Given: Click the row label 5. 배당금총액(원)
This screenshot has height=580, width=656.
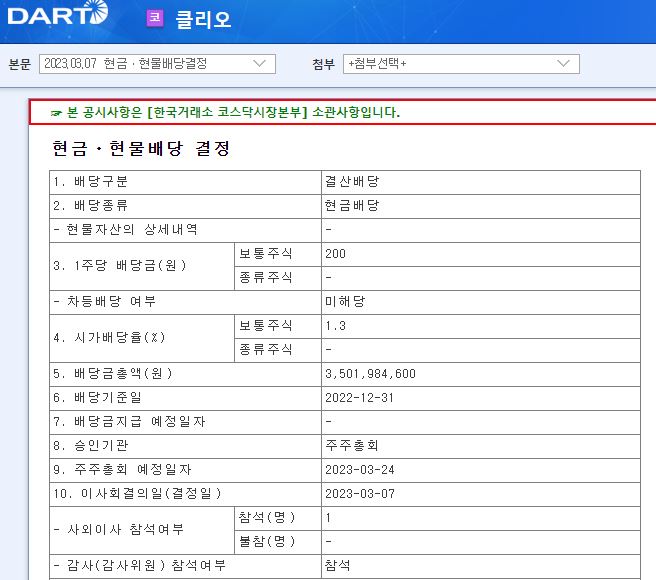Looking at the screenshot, I should 113,373.
